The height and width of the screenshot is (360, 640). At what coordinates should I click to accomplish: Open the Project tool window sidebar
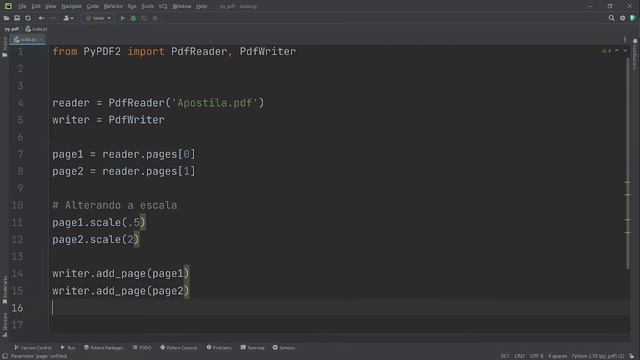tap(5, 46)
